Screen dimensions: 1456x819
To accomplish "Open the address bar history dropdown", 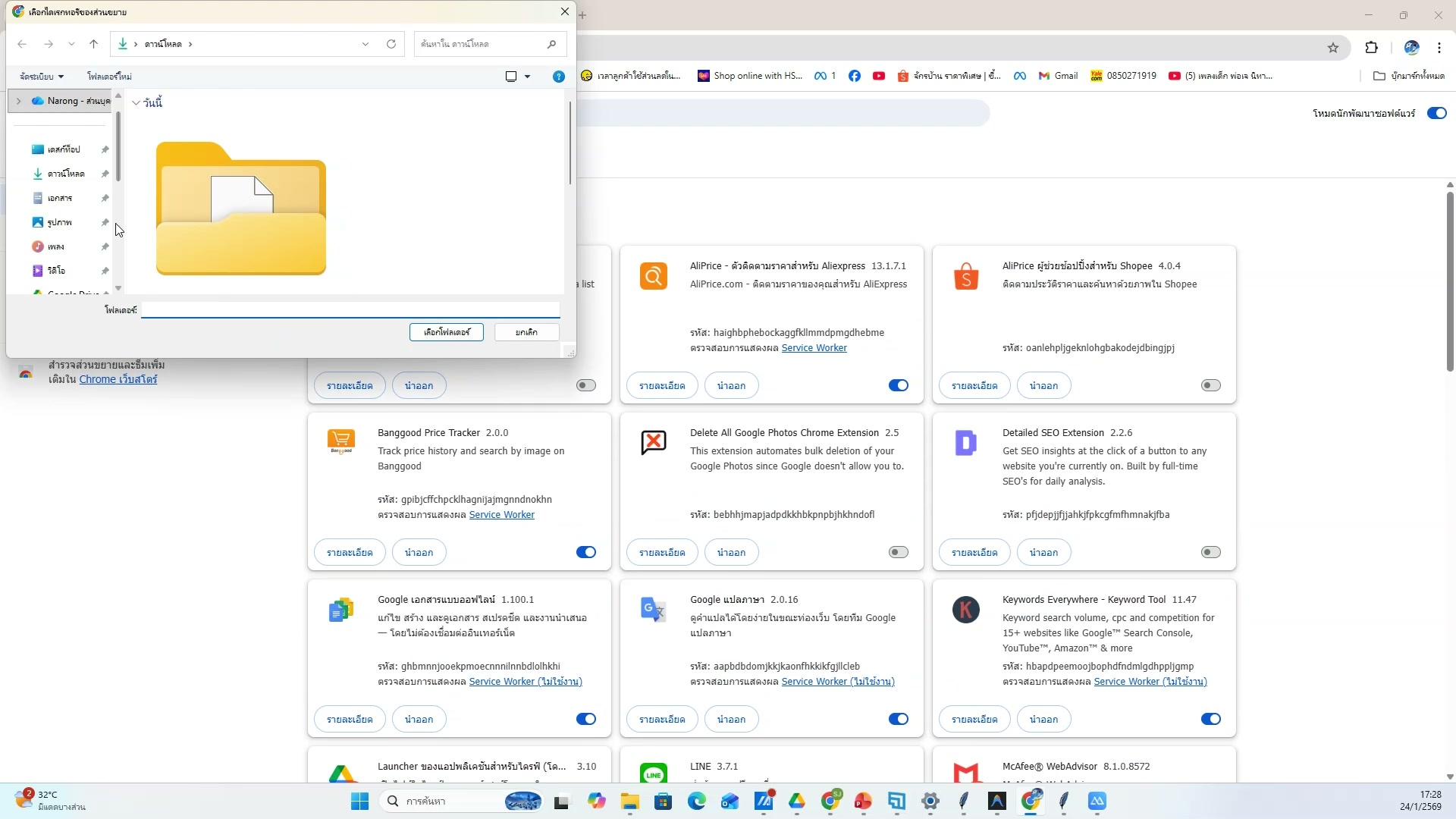I will [x=366, y=44].
